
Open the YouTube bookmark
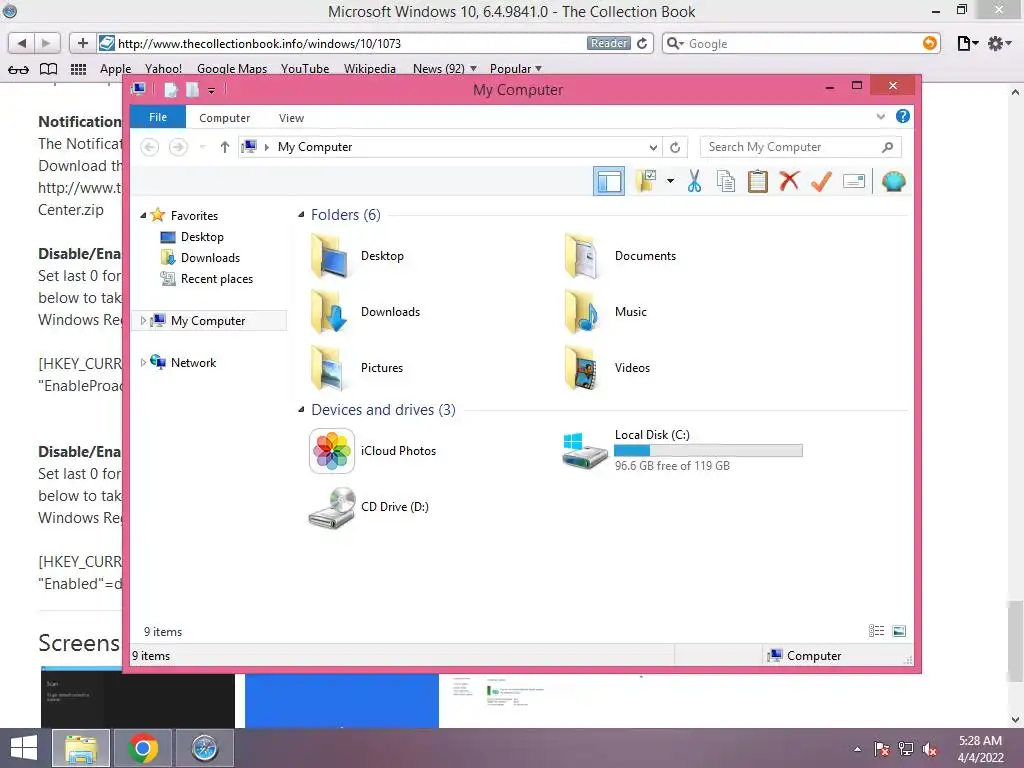[304, 69]
